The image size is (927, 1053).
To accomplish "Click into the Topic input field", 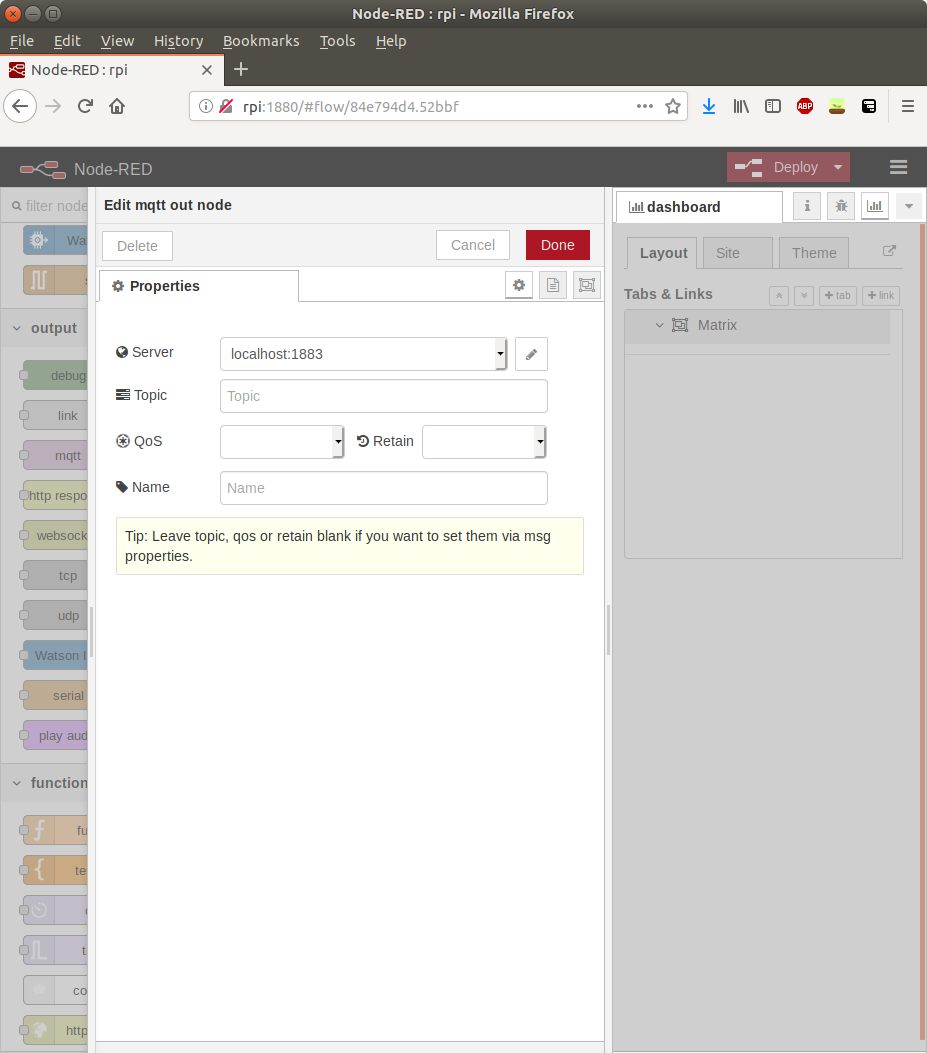I will 384,396.
